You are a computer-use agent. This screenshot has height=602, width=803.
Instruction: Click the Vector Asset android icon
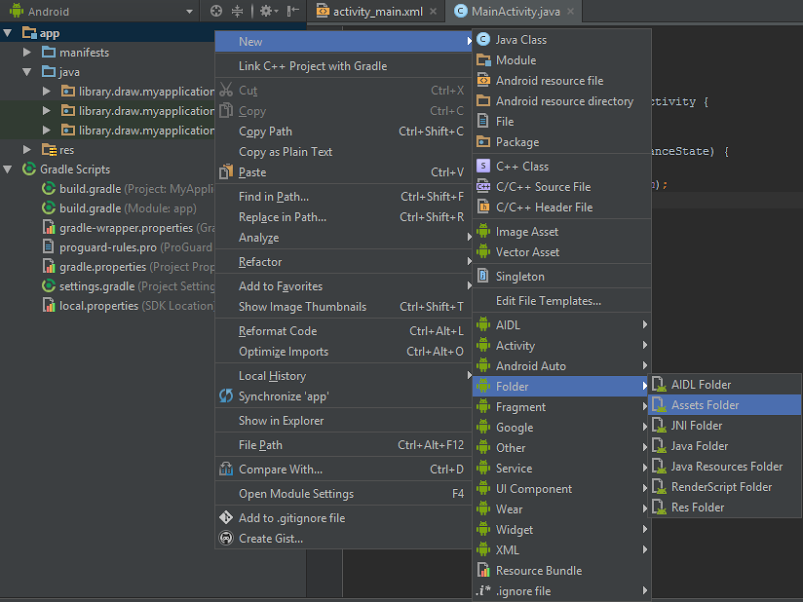pos(483,252)
